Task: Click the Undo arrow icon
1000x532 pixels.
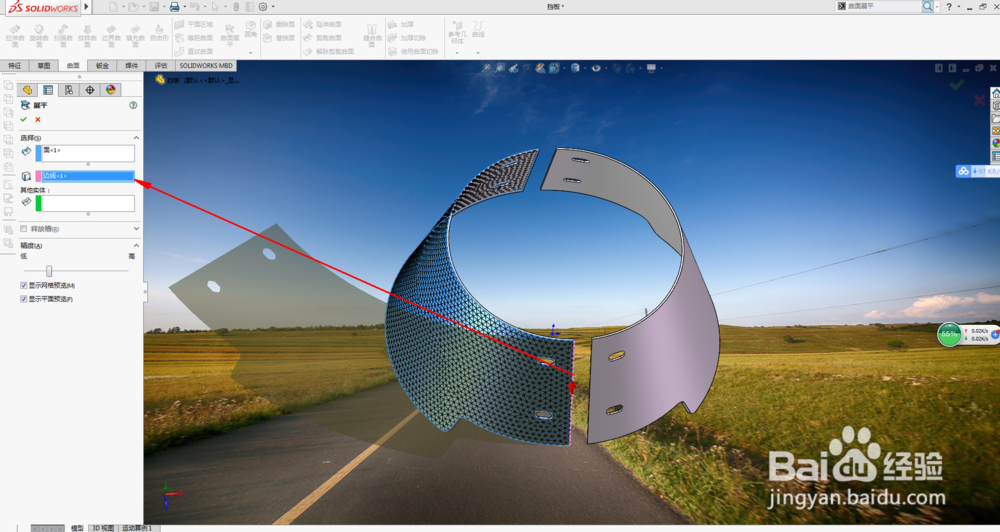Action: [x=195, y=7]
